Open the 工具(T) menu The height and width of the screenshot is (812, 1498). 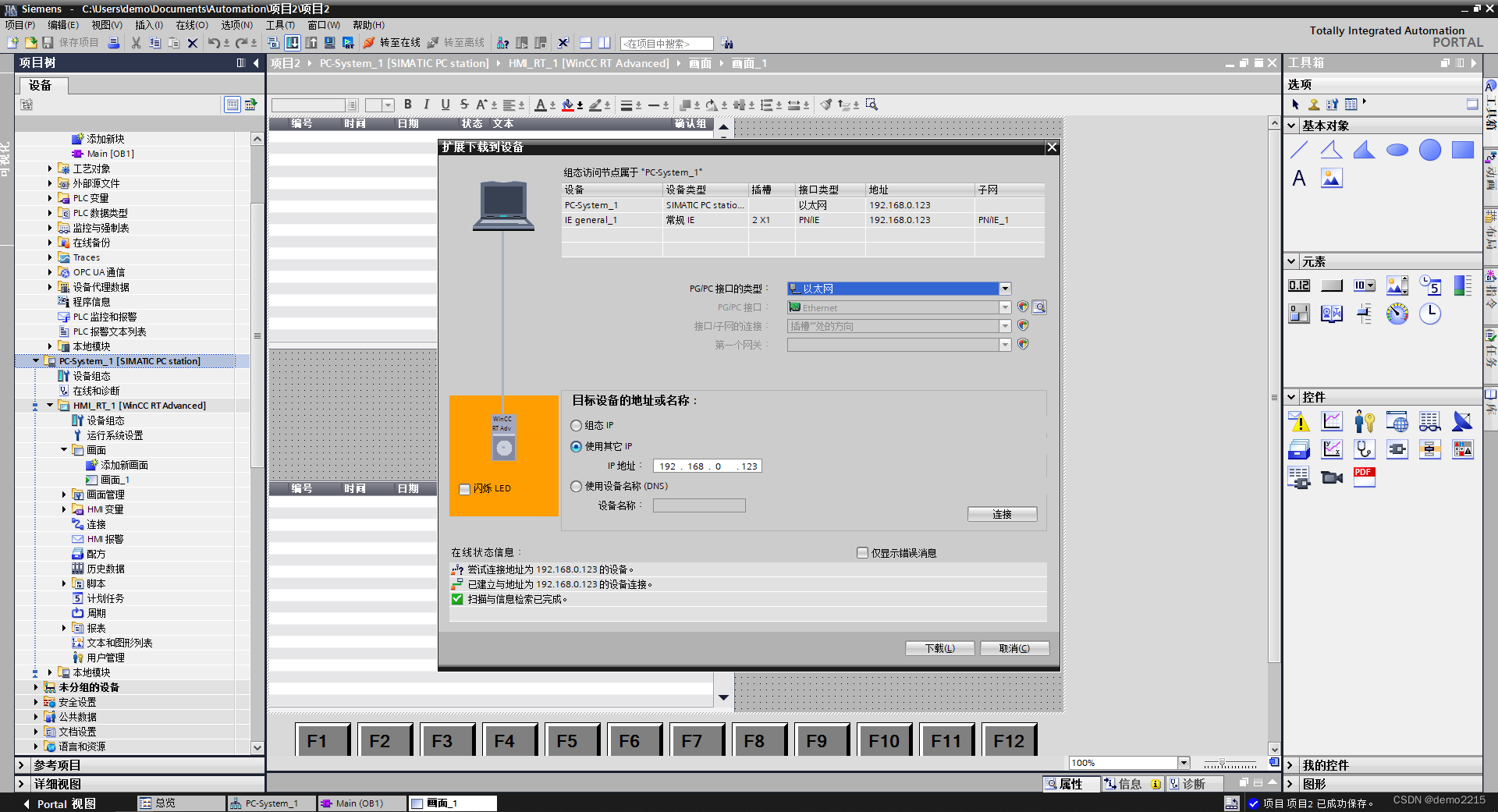pyautogui.click(x=280, y=25)
